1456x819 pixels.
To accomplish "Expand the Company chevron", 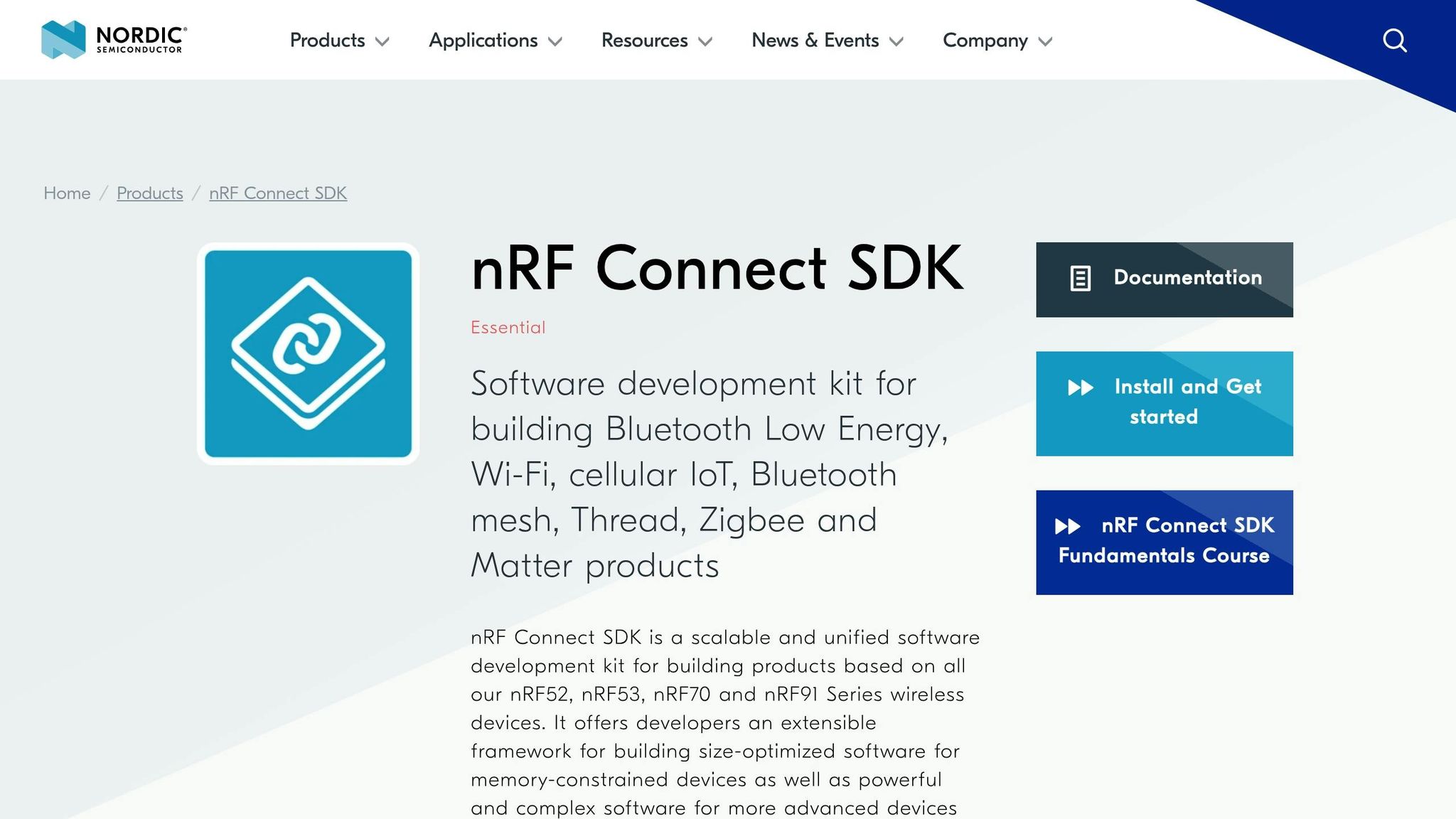I will [1045, 42].
